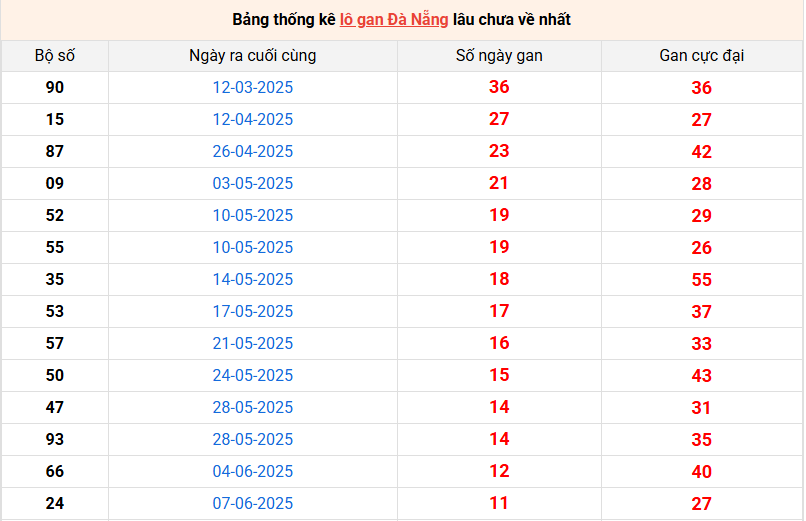
Task: Click the 04-06-2025 date for number 66
Action: click(253, 472)
